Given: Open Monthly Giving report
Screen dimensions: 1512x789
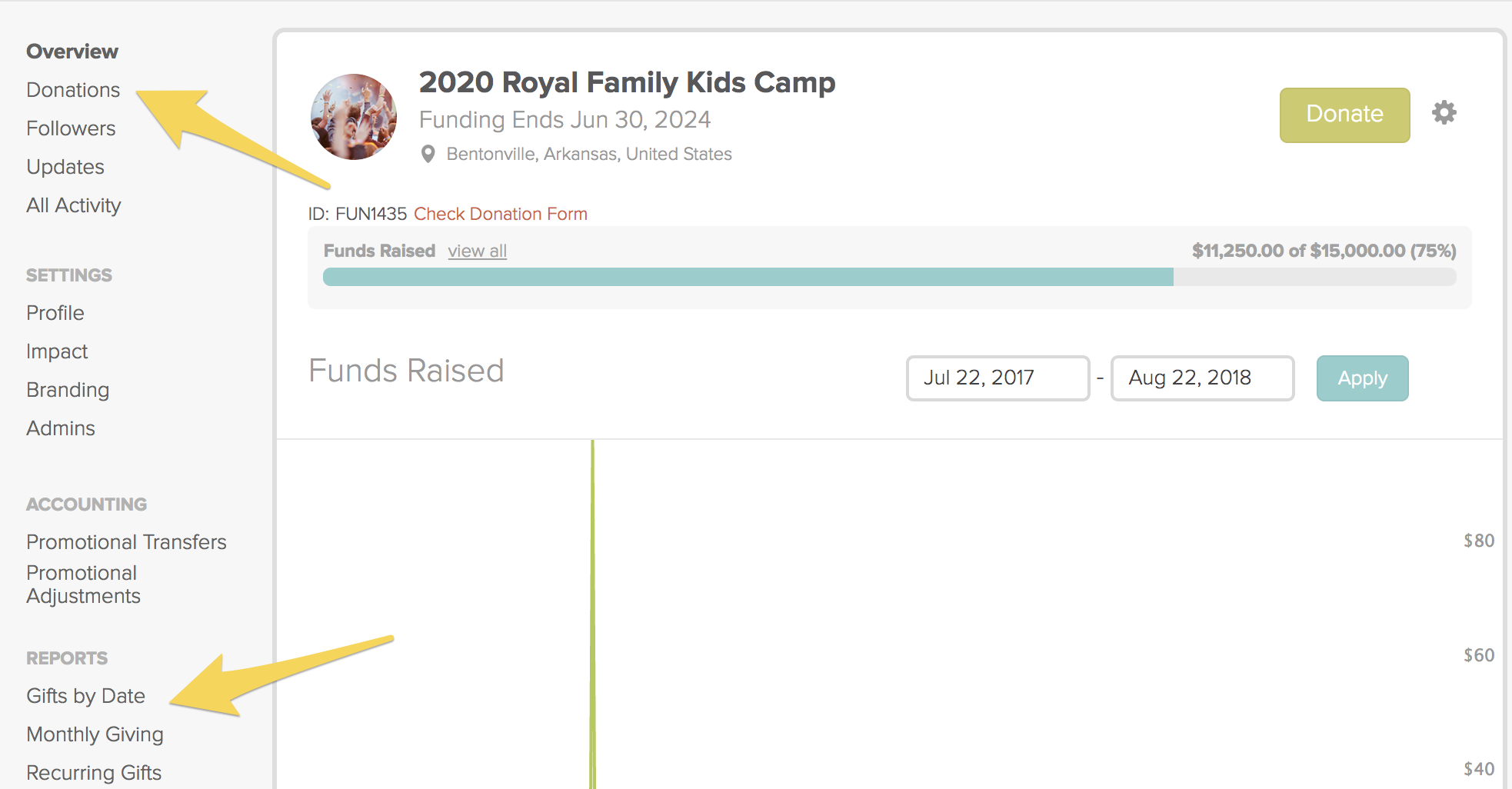Looking at the screenshot, I should (95, 734).
